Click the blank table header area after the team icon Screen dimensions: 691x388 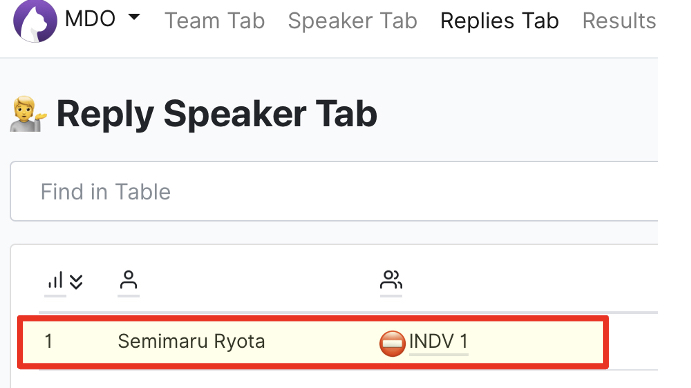click(x=529, y=280)
